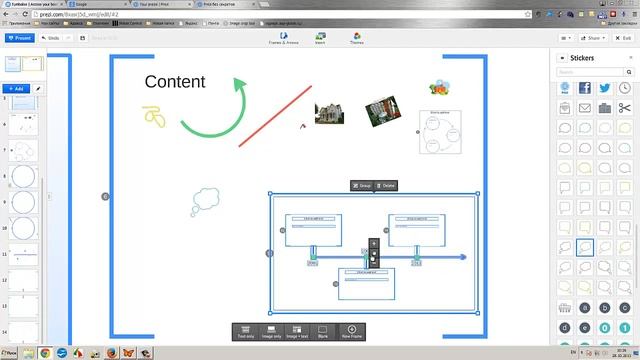Select the red line on canvas
Viewport: 640px width, 360px height.
[x=275, y=116]
